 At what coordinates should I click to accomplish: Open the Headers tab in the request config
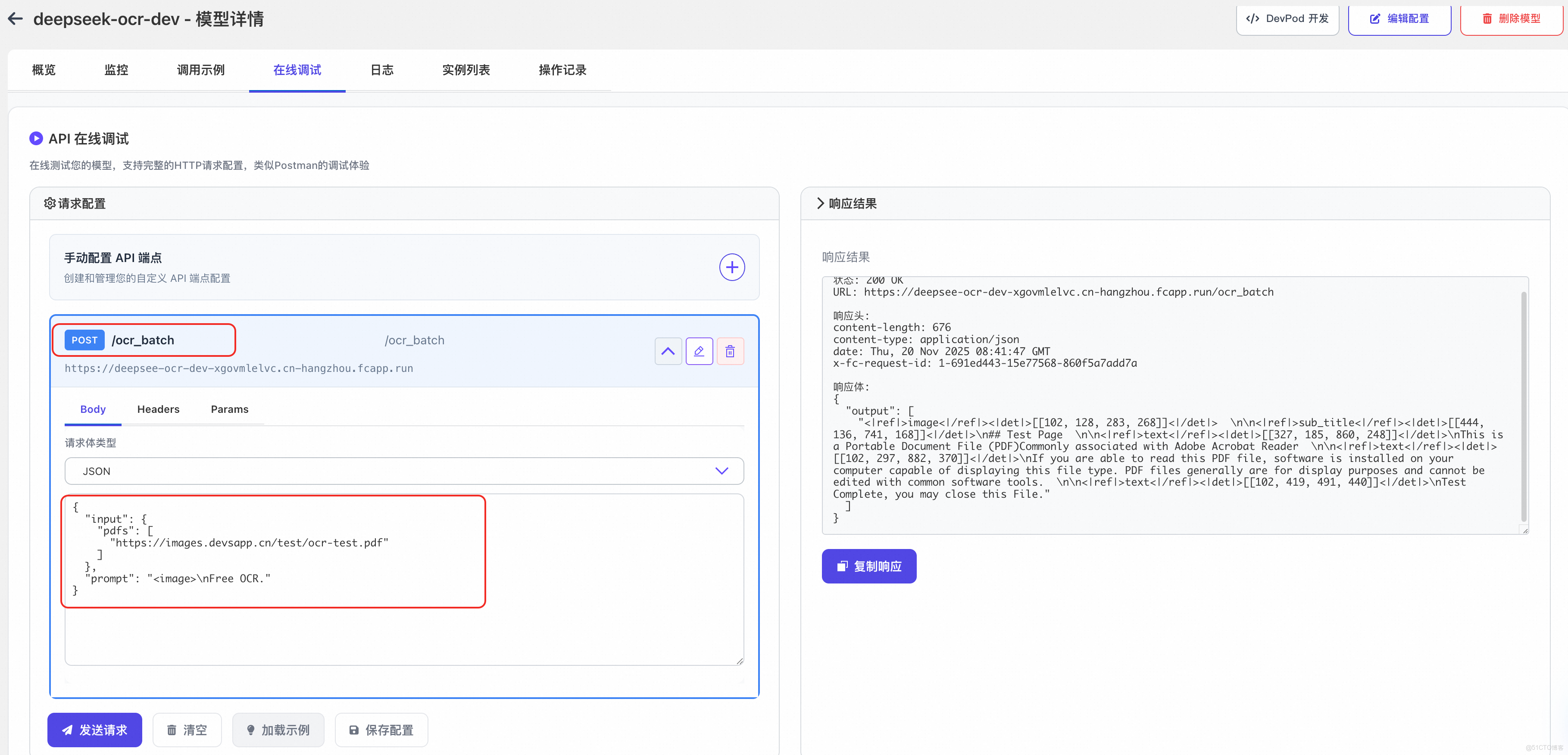[158, 409]
